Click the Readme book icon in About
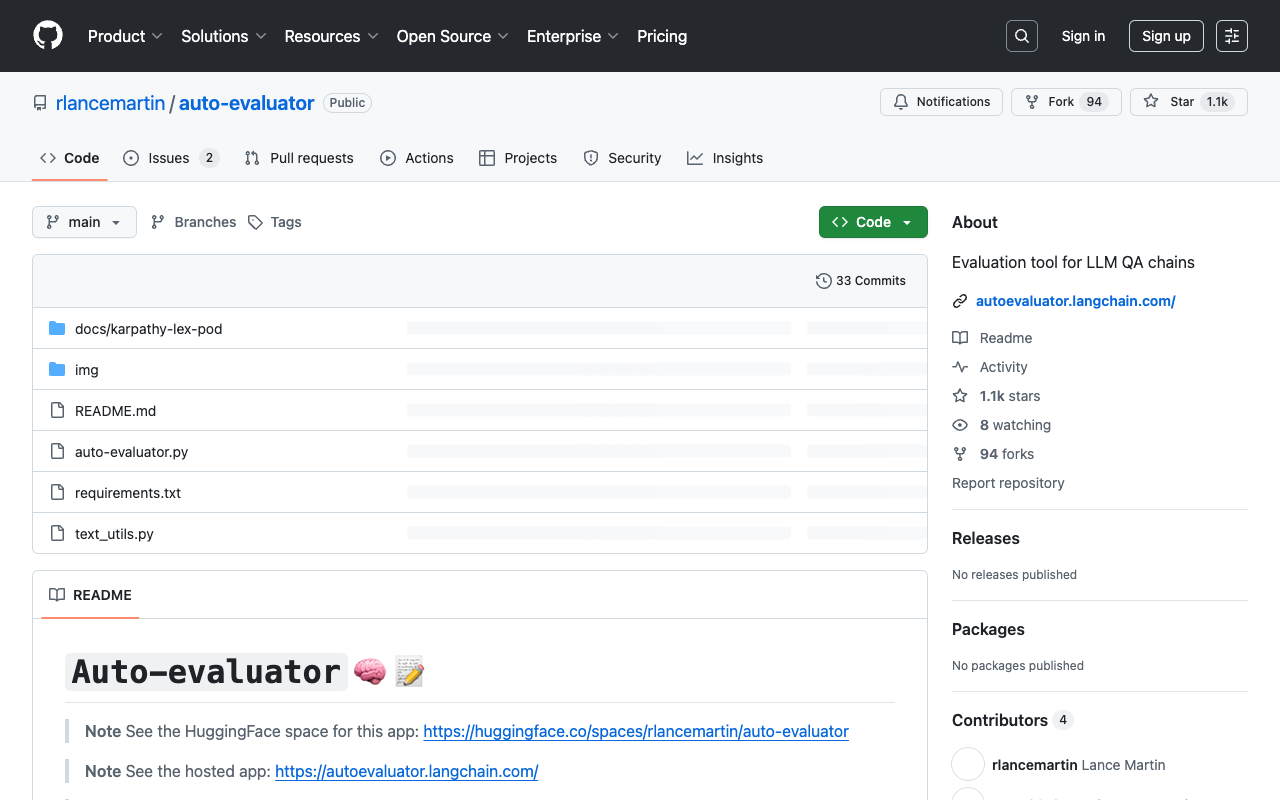This screenshot has height=800, width=1280. 960,338
